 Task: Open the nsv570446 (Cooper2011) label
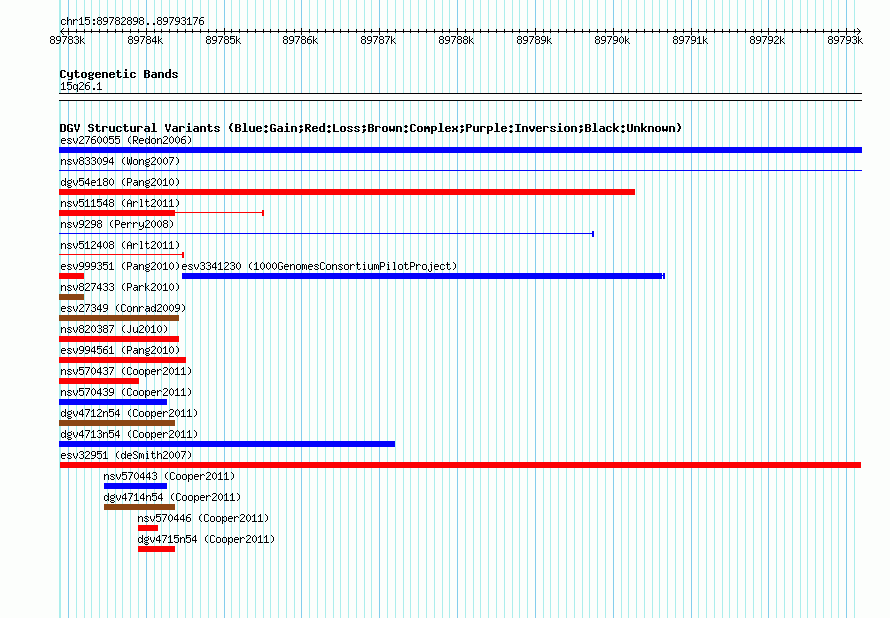click(x=203, y=518)
